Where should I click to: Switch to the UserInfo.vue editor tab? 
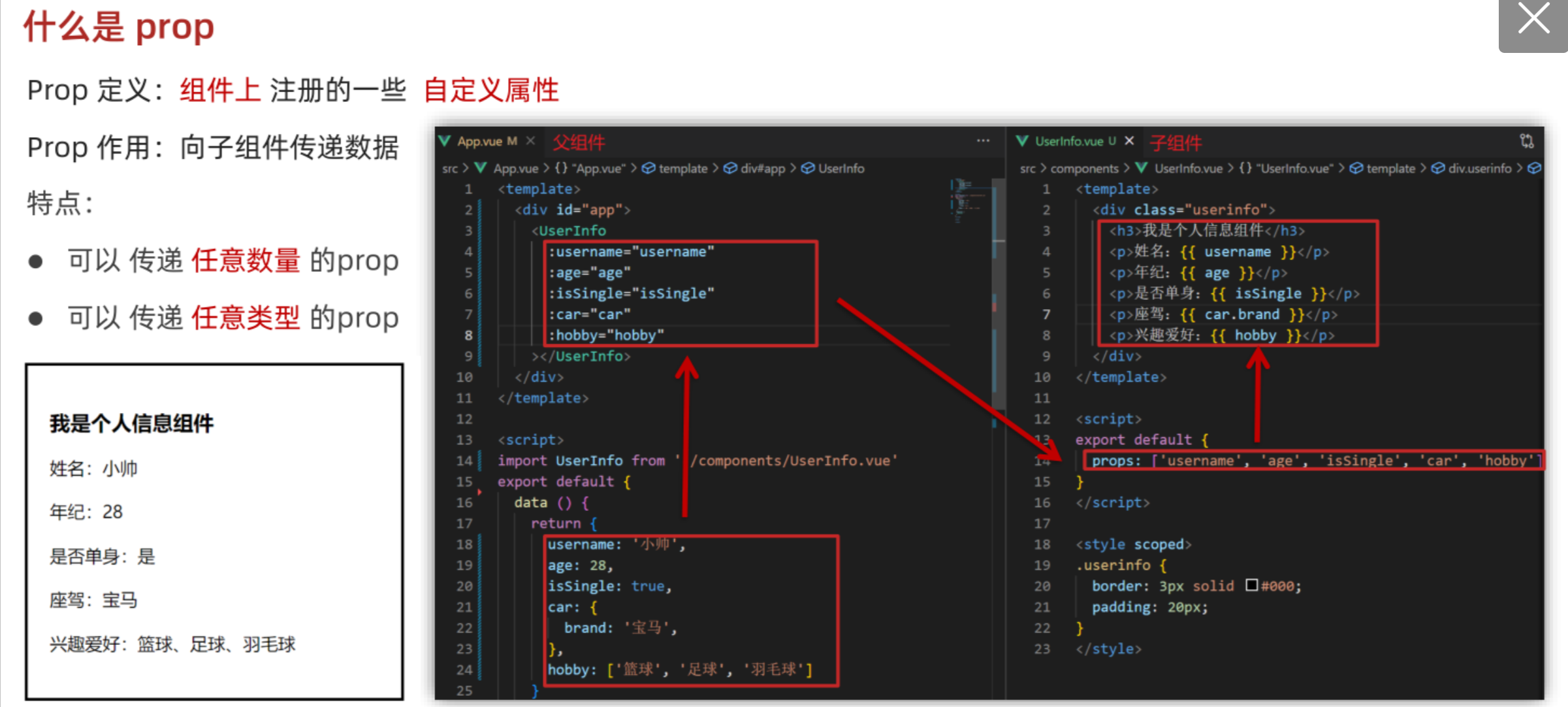click(1075, 141)
